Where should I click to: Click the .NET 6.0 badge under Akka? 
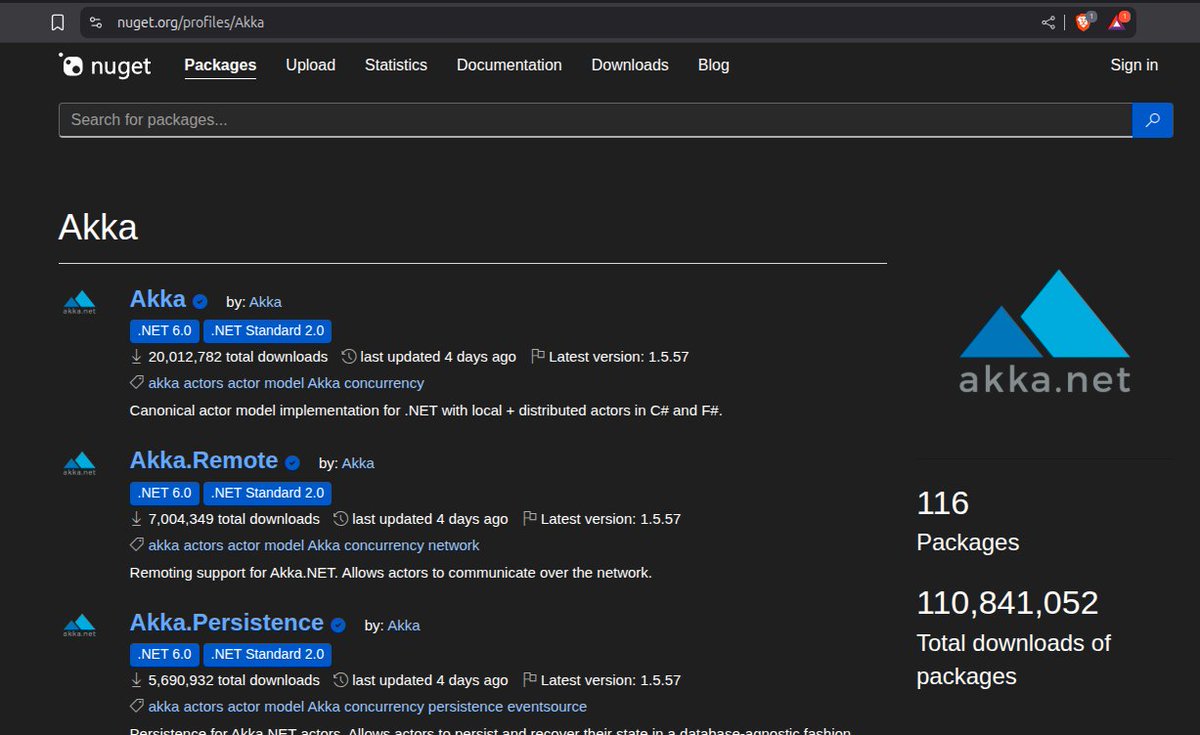pyautogui.click(x=165, y=331)
